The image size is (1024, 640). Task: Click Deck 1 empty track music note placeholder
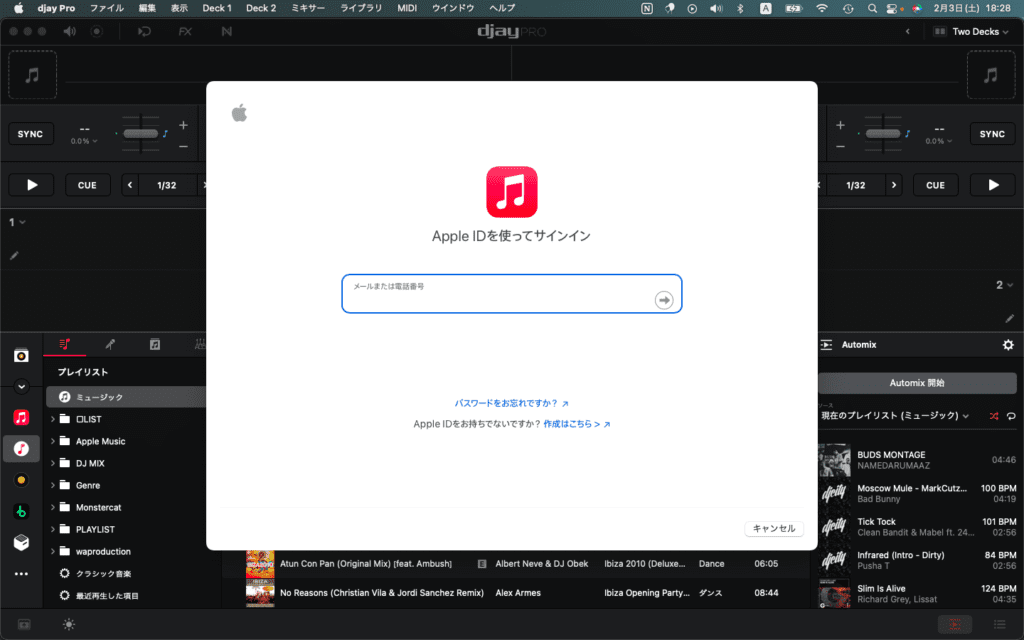(32, 75)
